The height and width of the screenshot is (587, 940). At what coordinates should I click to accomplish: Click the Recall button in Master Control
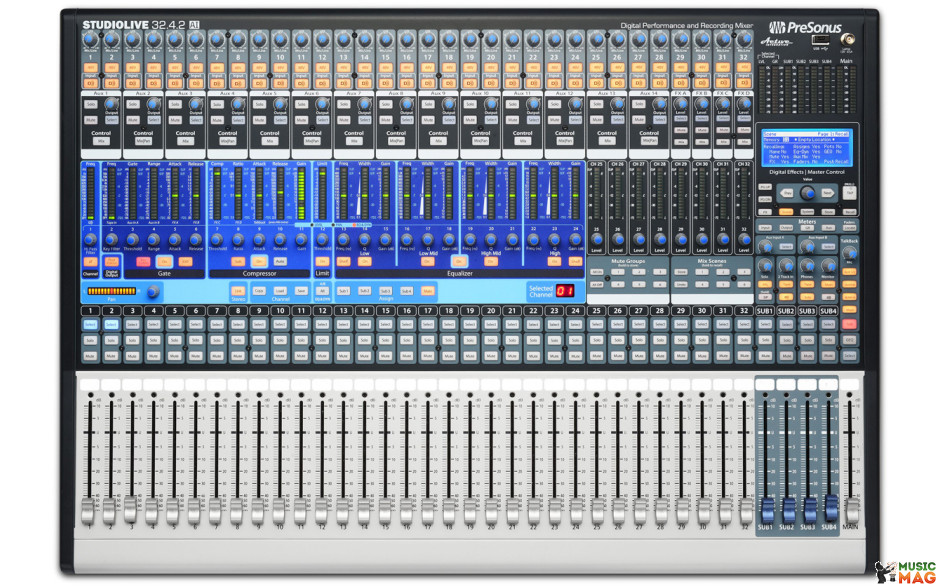tap(849, 212)
